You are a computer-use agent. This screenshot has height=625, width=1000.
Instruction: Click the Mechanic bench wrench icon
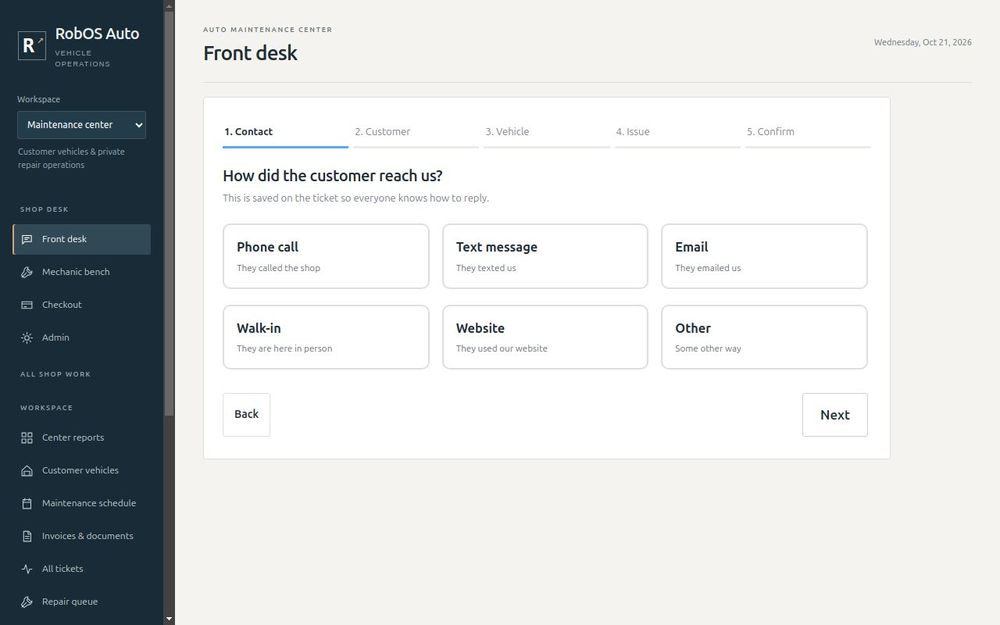[x=27, y=272]
